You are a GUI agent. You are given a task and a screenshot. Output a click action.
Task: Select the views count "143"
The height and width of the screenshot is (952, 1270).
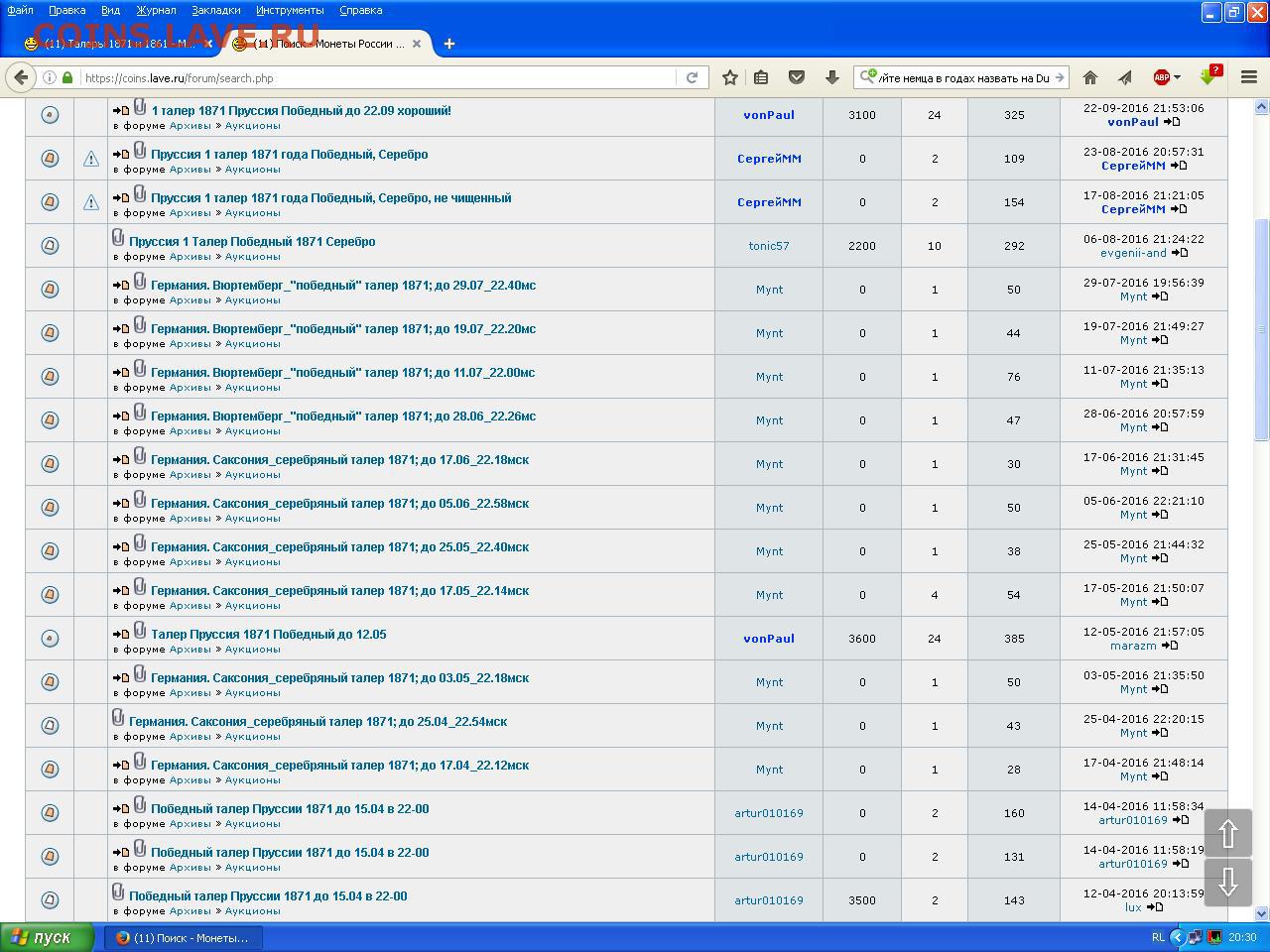[x=1013, y=899]
